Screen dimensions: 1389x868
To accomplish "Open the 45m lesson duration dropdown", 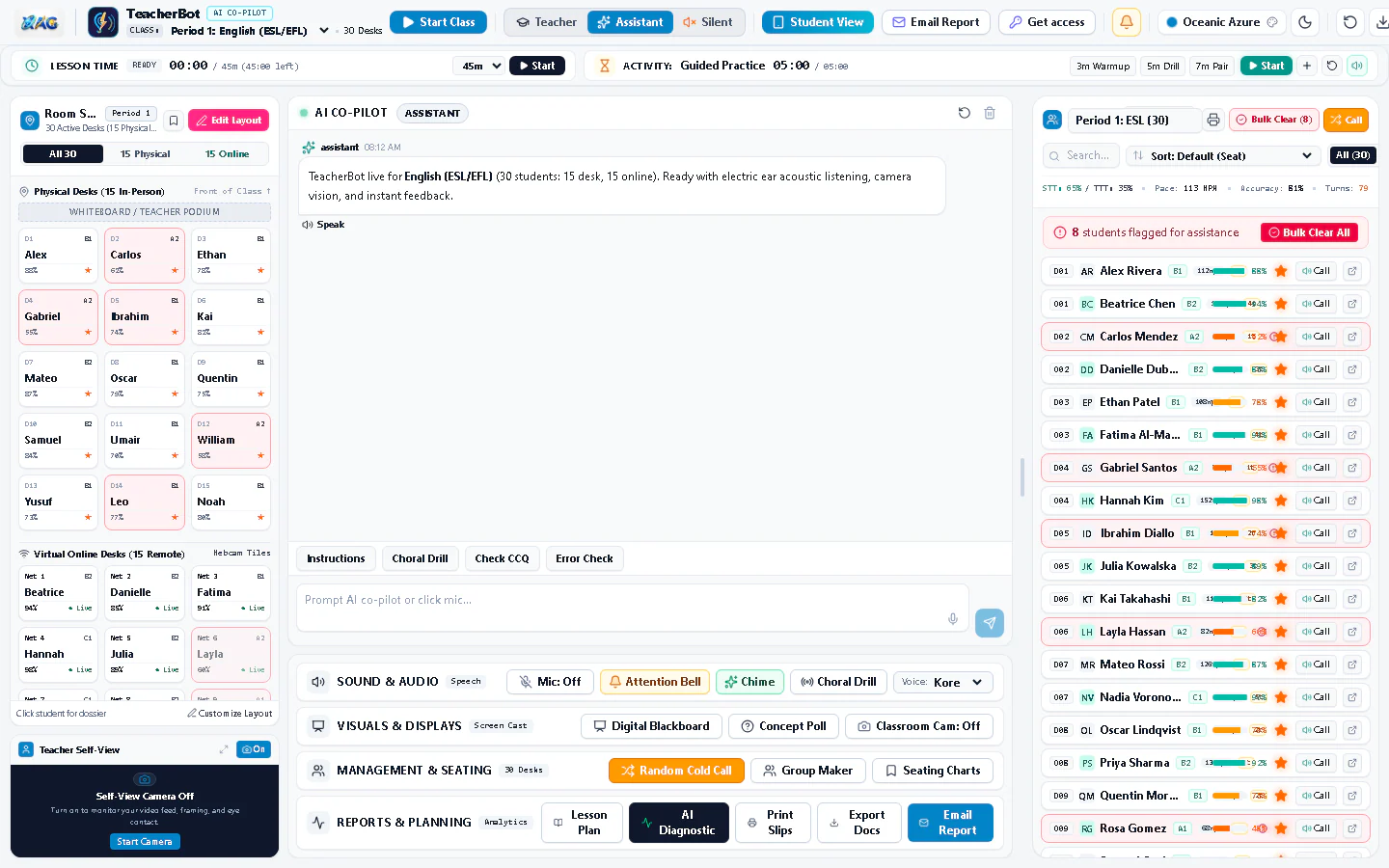I will pyautogui.click(x=479, y=66).
